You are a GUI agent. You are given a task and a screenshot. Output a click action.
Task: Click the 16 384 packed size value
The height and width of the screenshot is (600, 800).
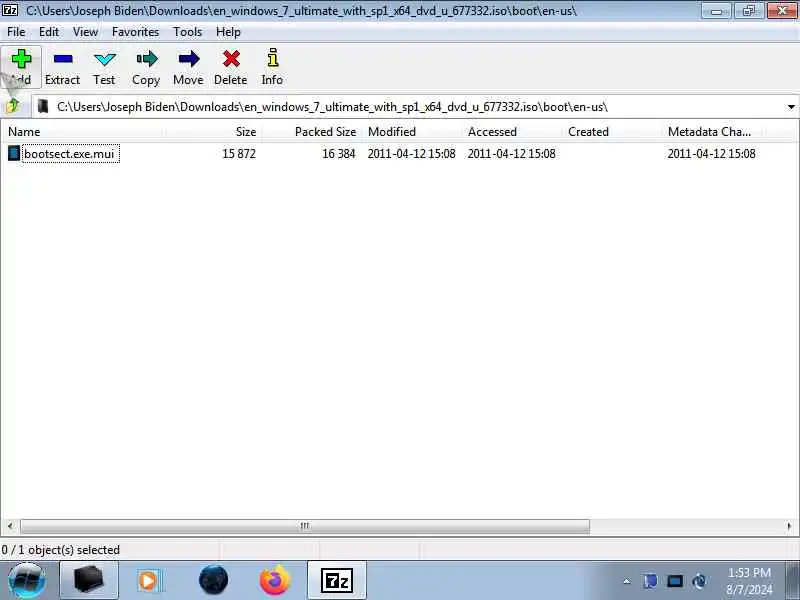click(x=338, y=154)
